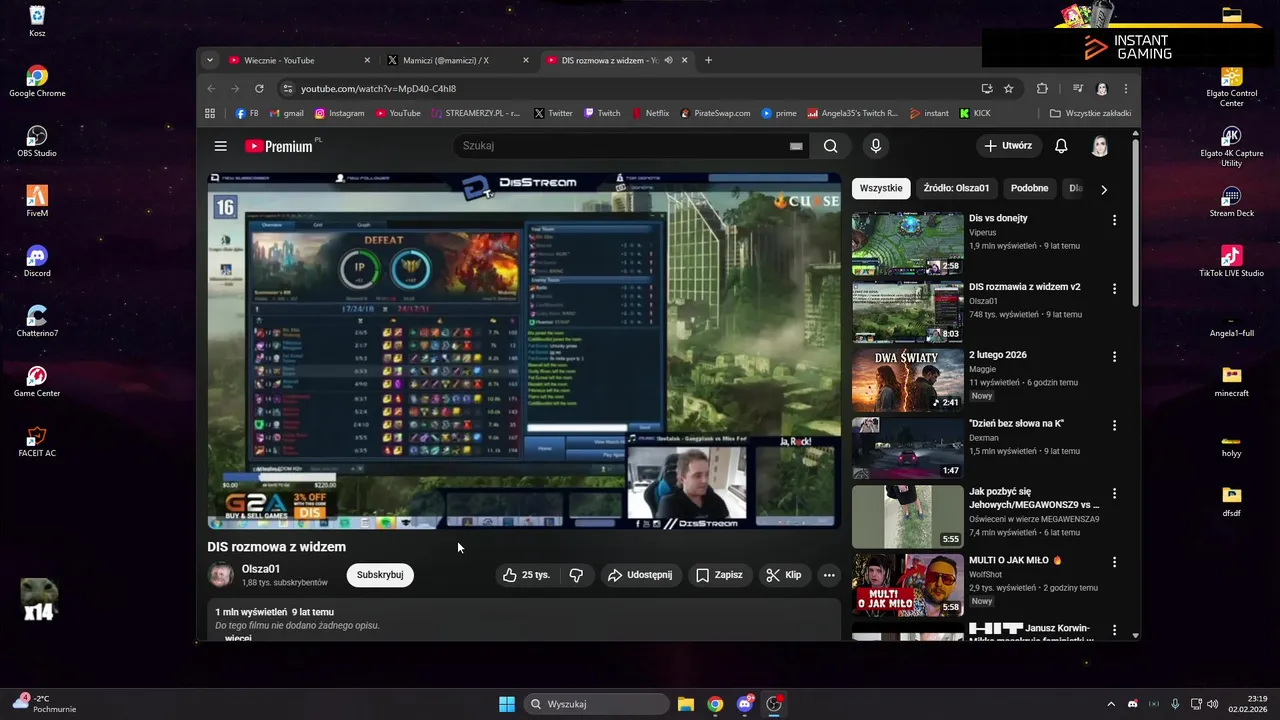Open options for '2 lutego 2026' video

coord(1114,357)
